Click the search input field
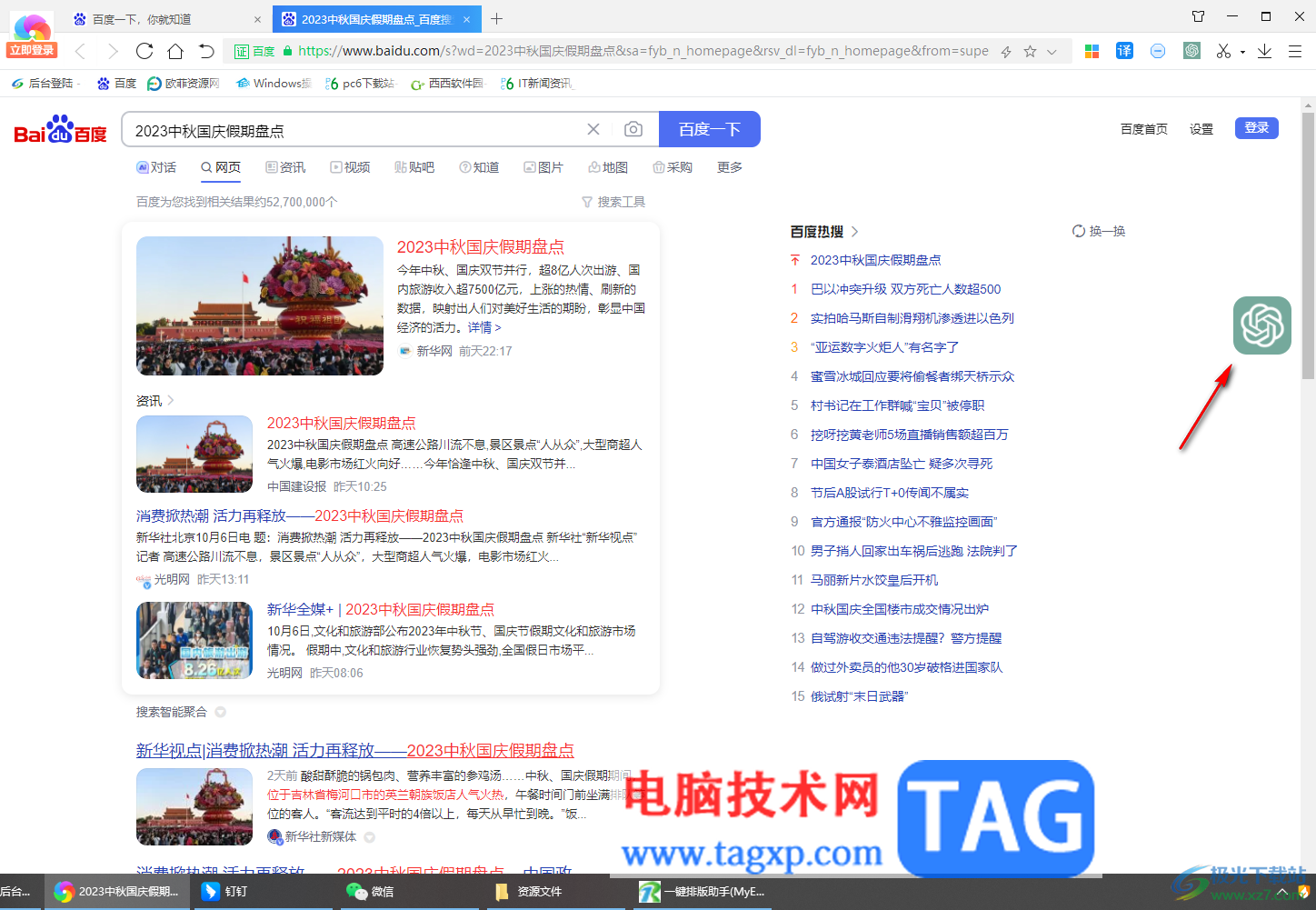The height and width of the screenshot is (910, 1316). click(354, 130)
